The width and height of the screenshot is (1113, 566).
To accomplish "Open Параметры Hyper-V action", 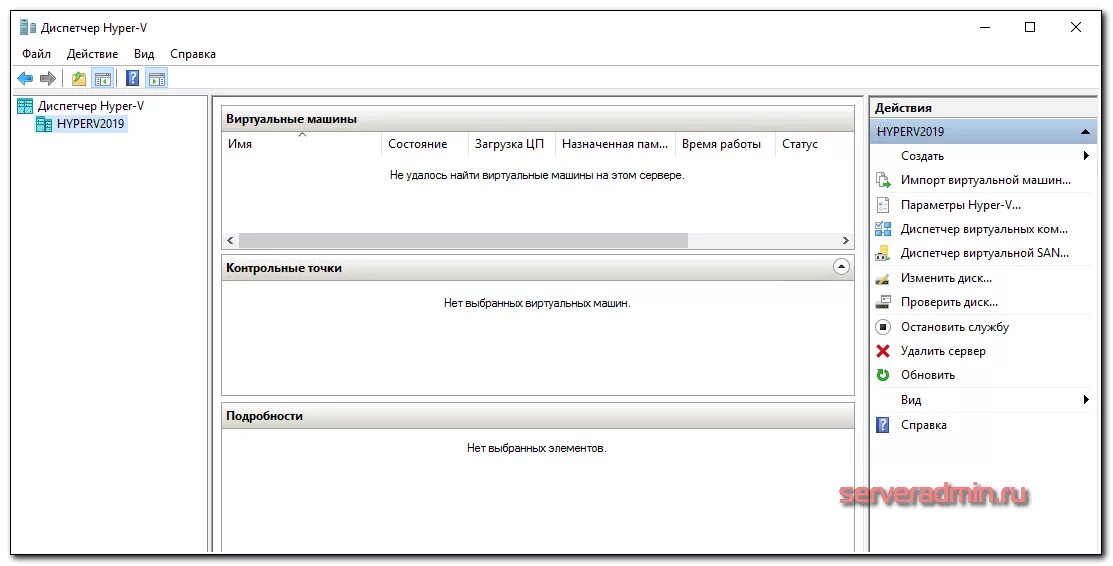I will click(x=960, y=205).
